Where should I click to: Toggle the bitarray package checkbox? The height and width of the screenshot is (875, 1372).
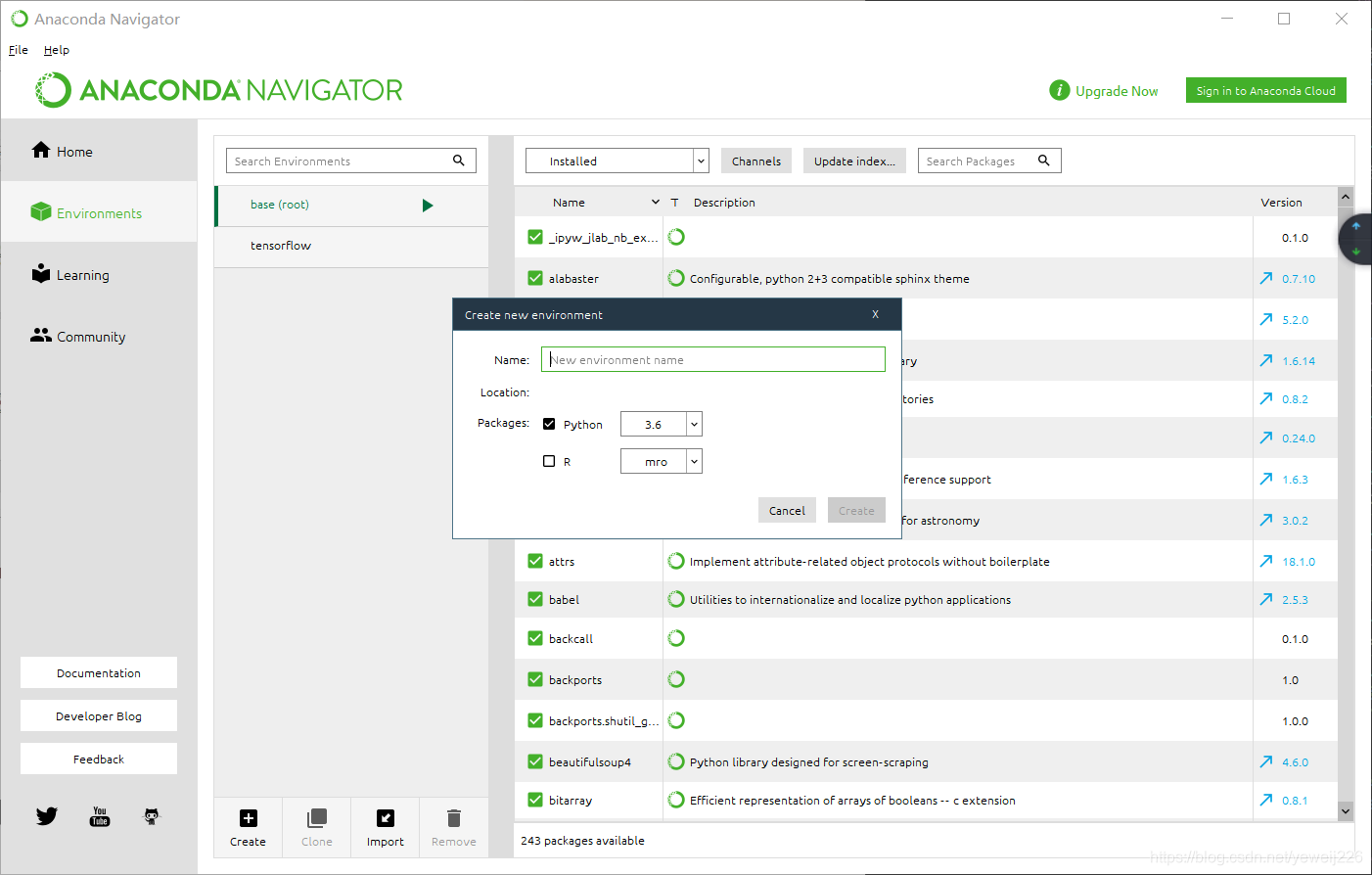coord(535,800)
